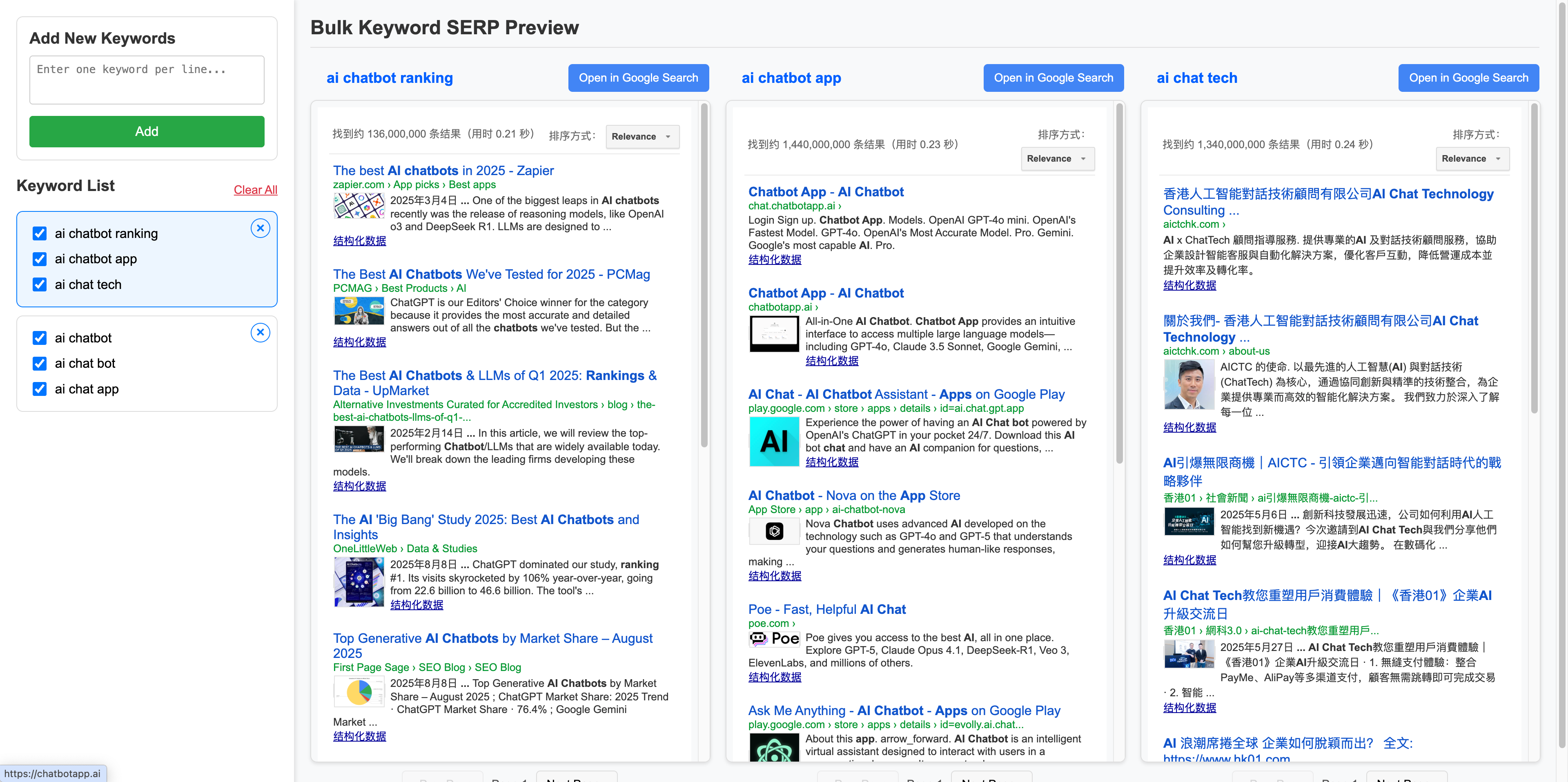Viewport: 1568px width, 782px height.
Task: Open chat.chatbotapp.ai Chatbot App result title
Action: tap(825, 192)
